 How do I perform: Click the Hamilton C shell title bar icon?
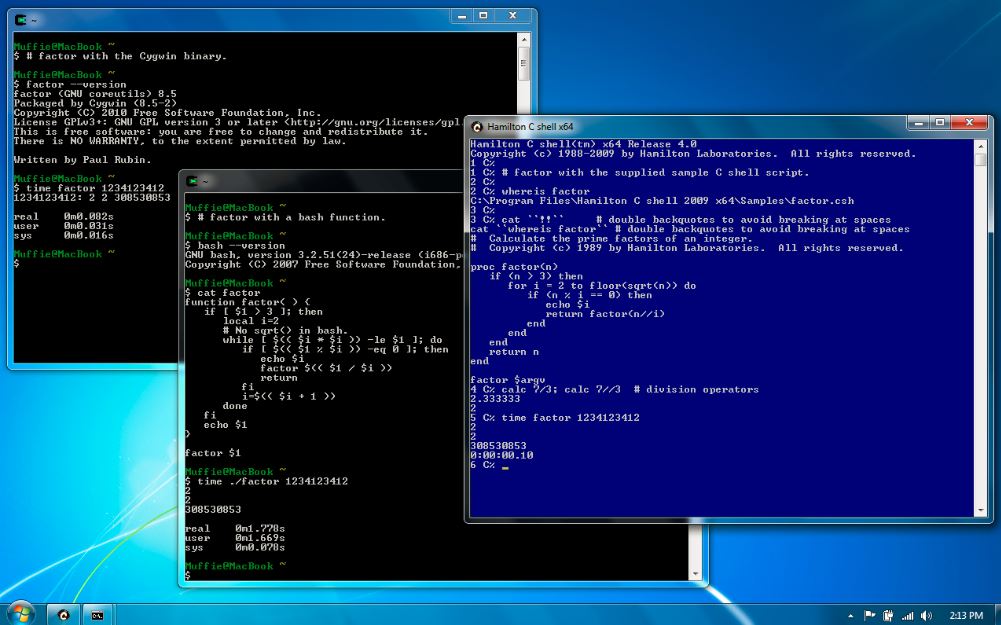tap(477, 126)
